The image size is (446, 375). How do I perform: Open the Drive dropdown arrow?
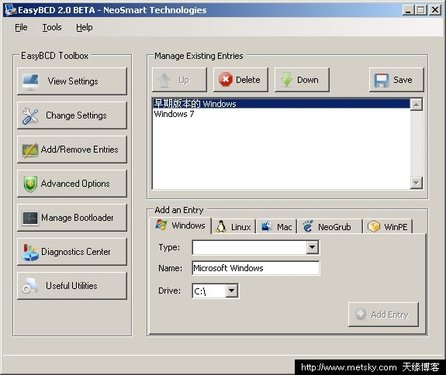231,291
